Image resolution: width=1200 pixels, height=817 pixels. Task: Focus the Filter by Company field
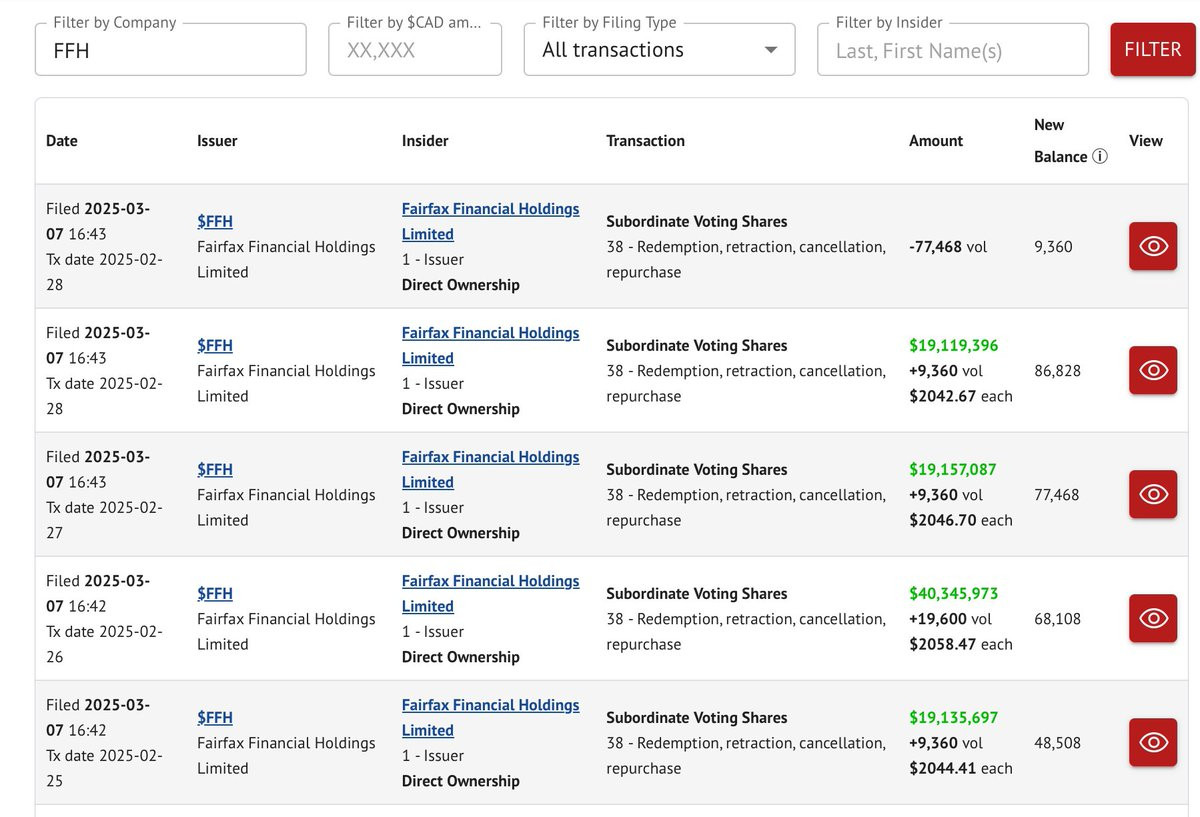(170, 50)
